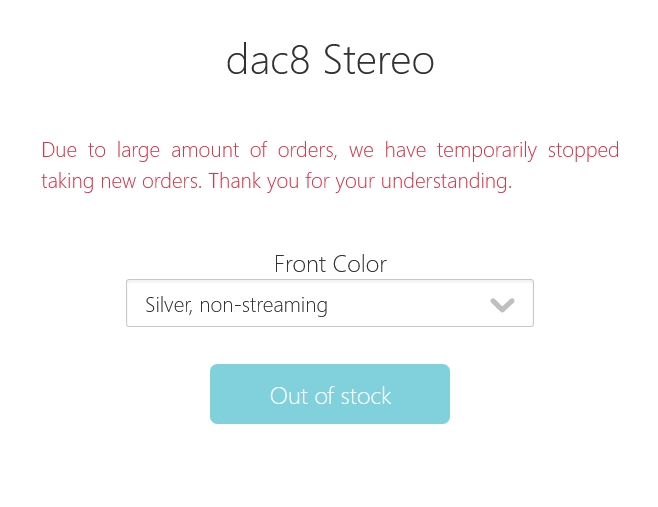Click the dropdown chevron arrow icon

pos(502,305)
